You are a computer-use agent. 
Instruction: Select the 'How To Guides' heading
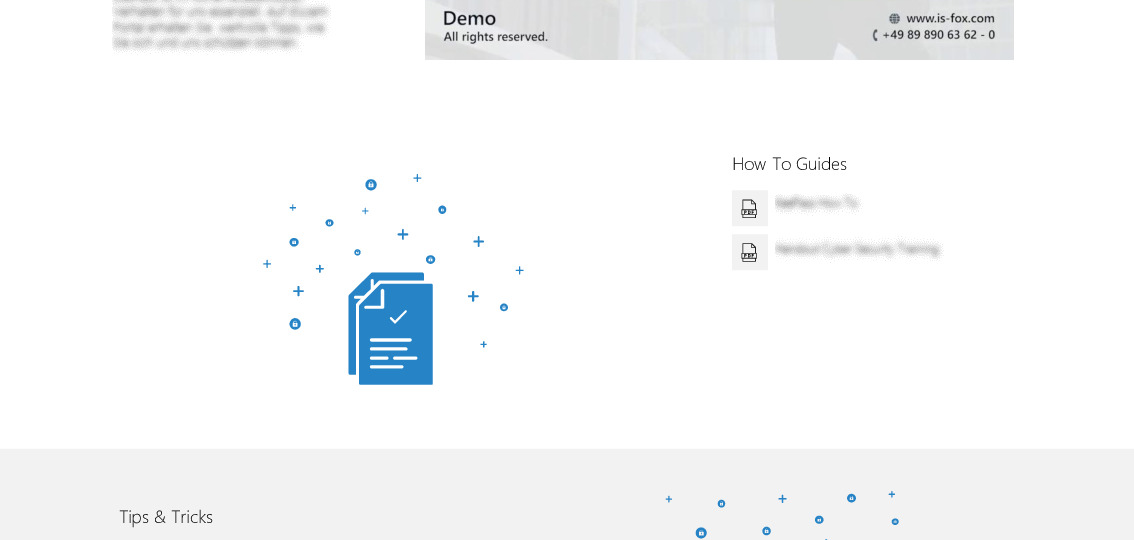[789, 164]
